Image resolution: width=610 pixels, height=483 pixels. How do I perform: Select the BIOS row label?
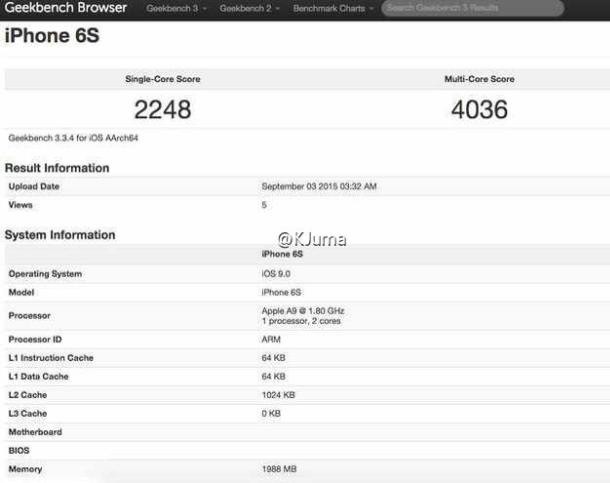(19, 451)
